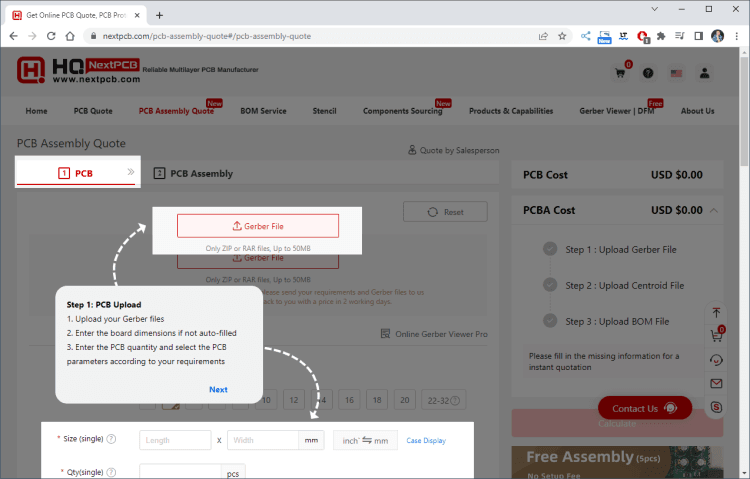Open the email envelope icon in side widget
750x479 pixels.
coord(716,383)
